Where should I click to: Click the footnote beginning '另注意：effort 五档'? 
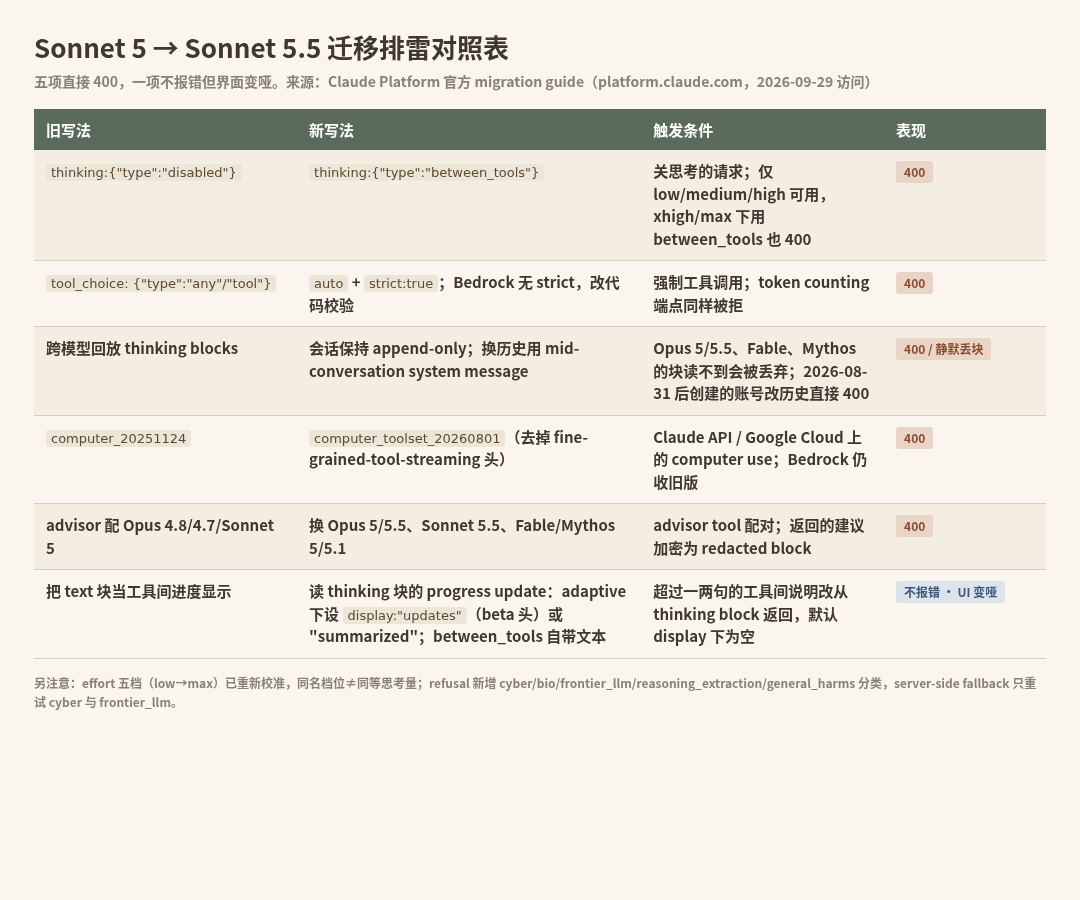point(535,692)
